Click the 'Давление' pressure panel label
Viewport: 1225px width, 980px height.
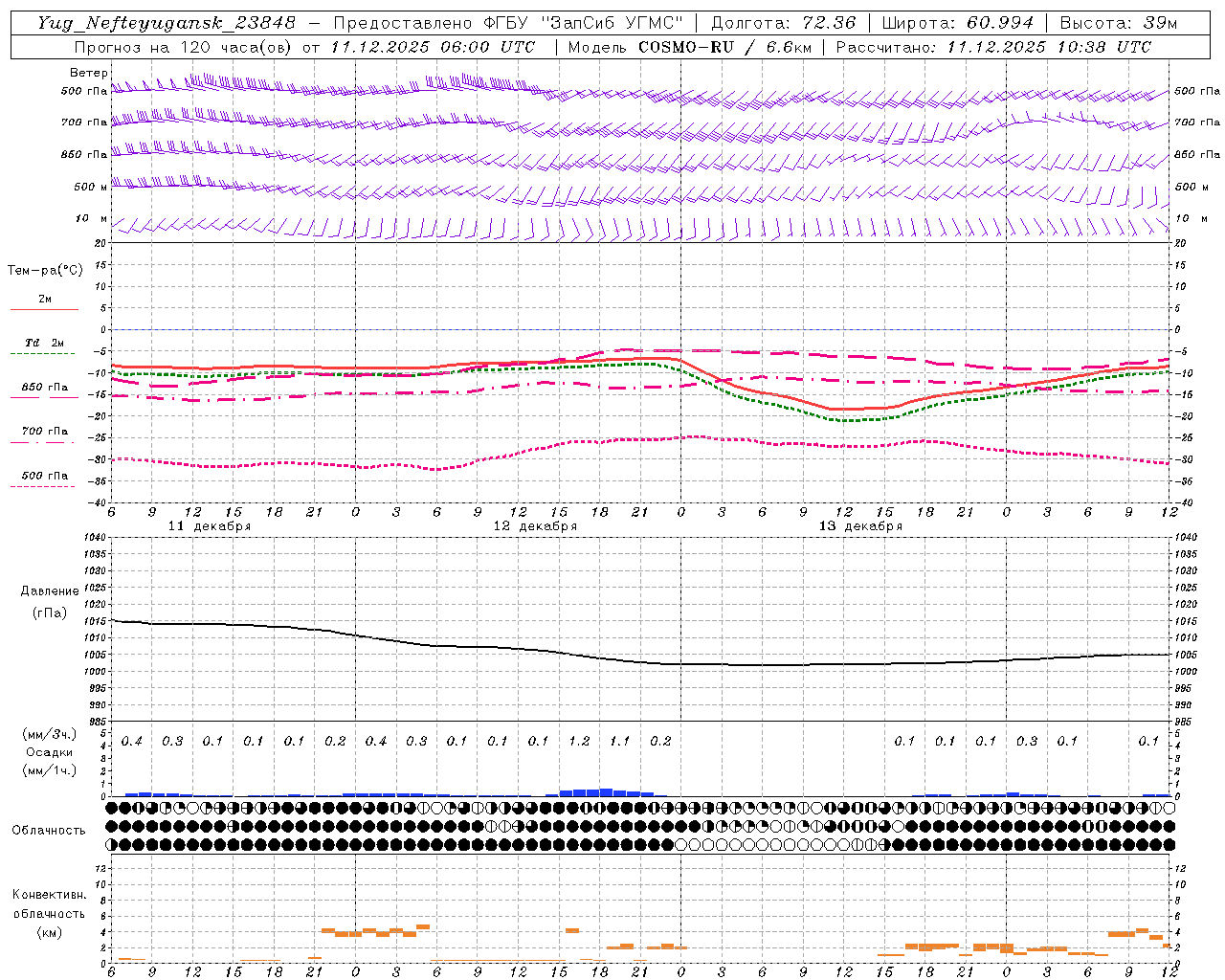pos(50,591)
